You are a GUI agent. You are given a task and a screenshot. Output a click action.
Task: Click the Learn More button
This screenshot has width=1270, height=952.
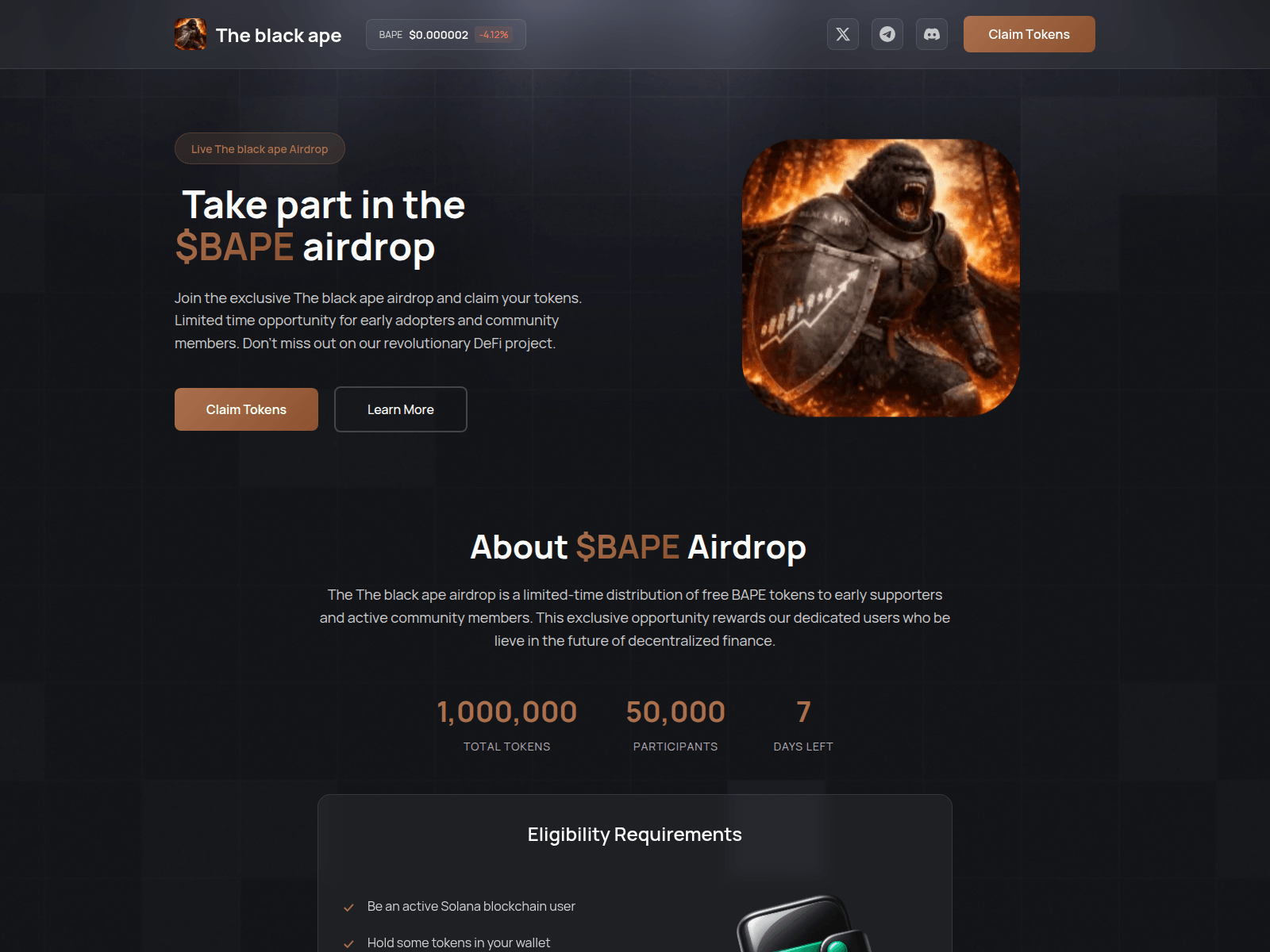(401, 409)
